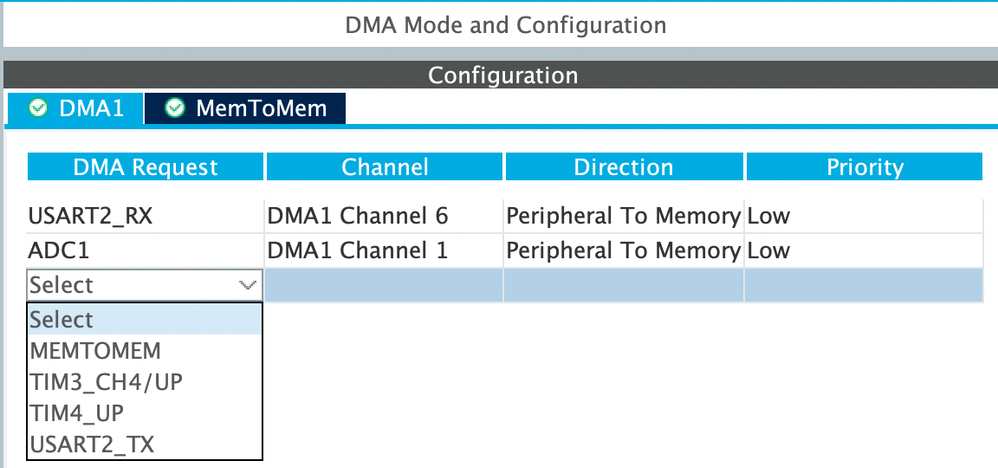Pick TIM3_CH4/UP from the request list
The image size is (998, 468).
click(106, 382)
